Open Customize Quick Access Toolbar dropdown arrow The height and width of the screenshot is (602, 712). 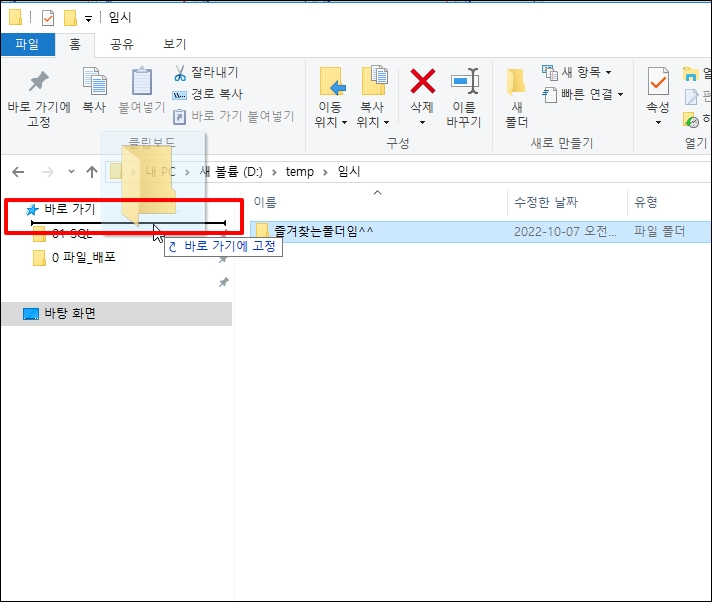tap(89, 19)
